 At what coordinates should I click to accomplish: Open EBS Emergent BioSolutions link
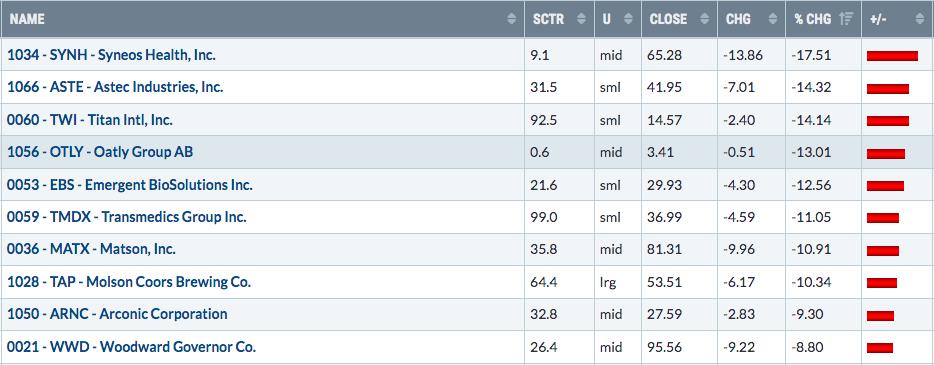coord(130,185)
